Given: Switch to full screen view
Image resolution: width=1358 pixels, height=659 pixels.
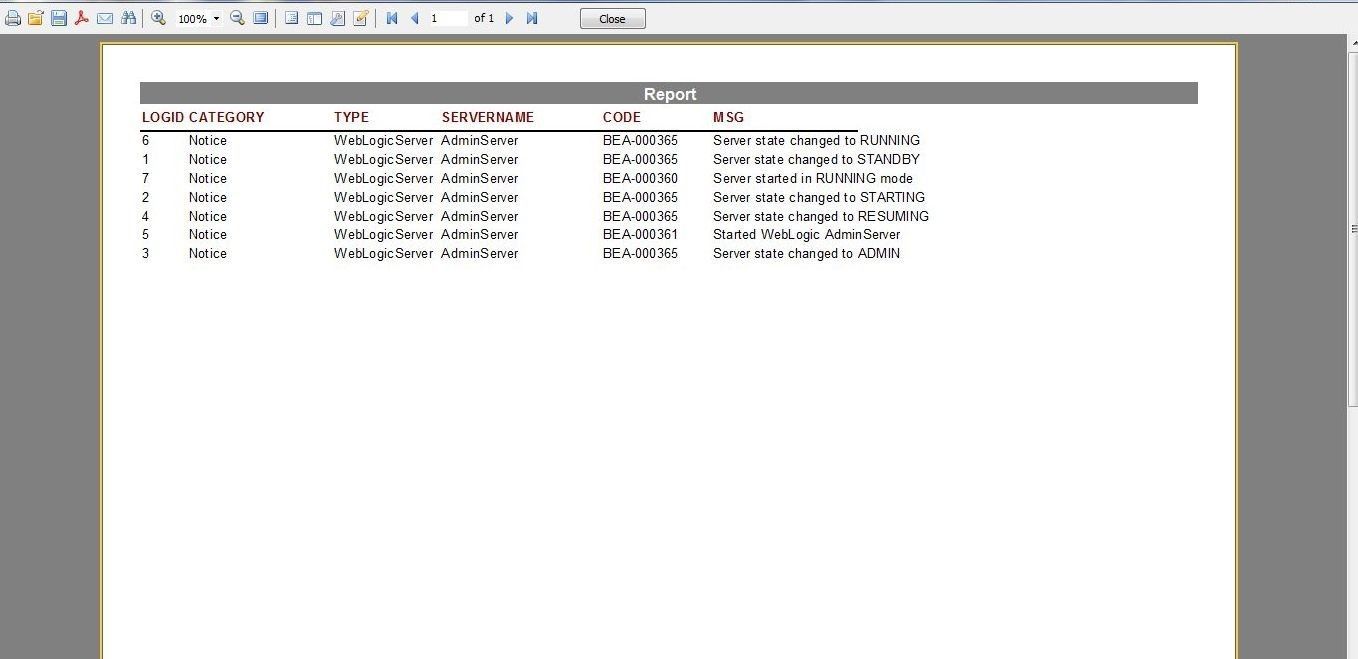Looking at the screenshot, I should coord(260,18).
